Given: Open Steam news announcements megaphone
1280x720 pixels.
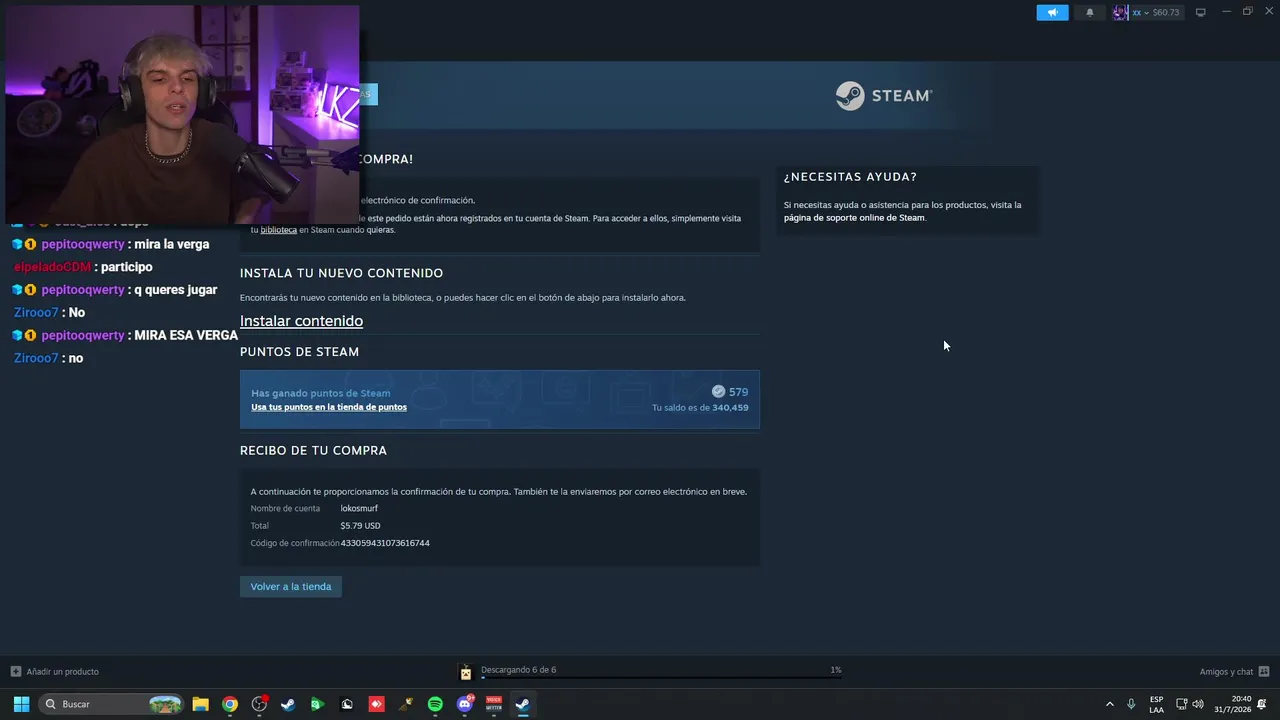Looking at the screenshot, I should (1052, 12).
